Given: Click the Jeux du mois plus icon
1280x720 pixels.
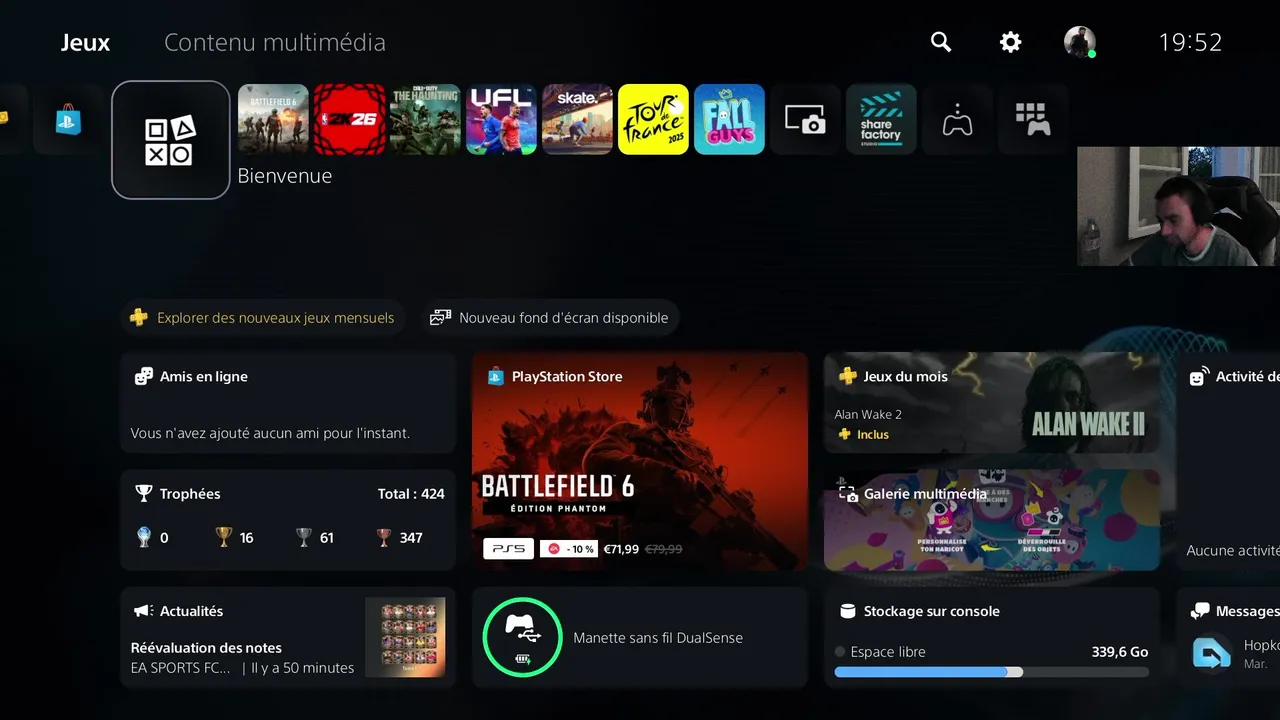Looking at the screenshot, I should [848, 377].
